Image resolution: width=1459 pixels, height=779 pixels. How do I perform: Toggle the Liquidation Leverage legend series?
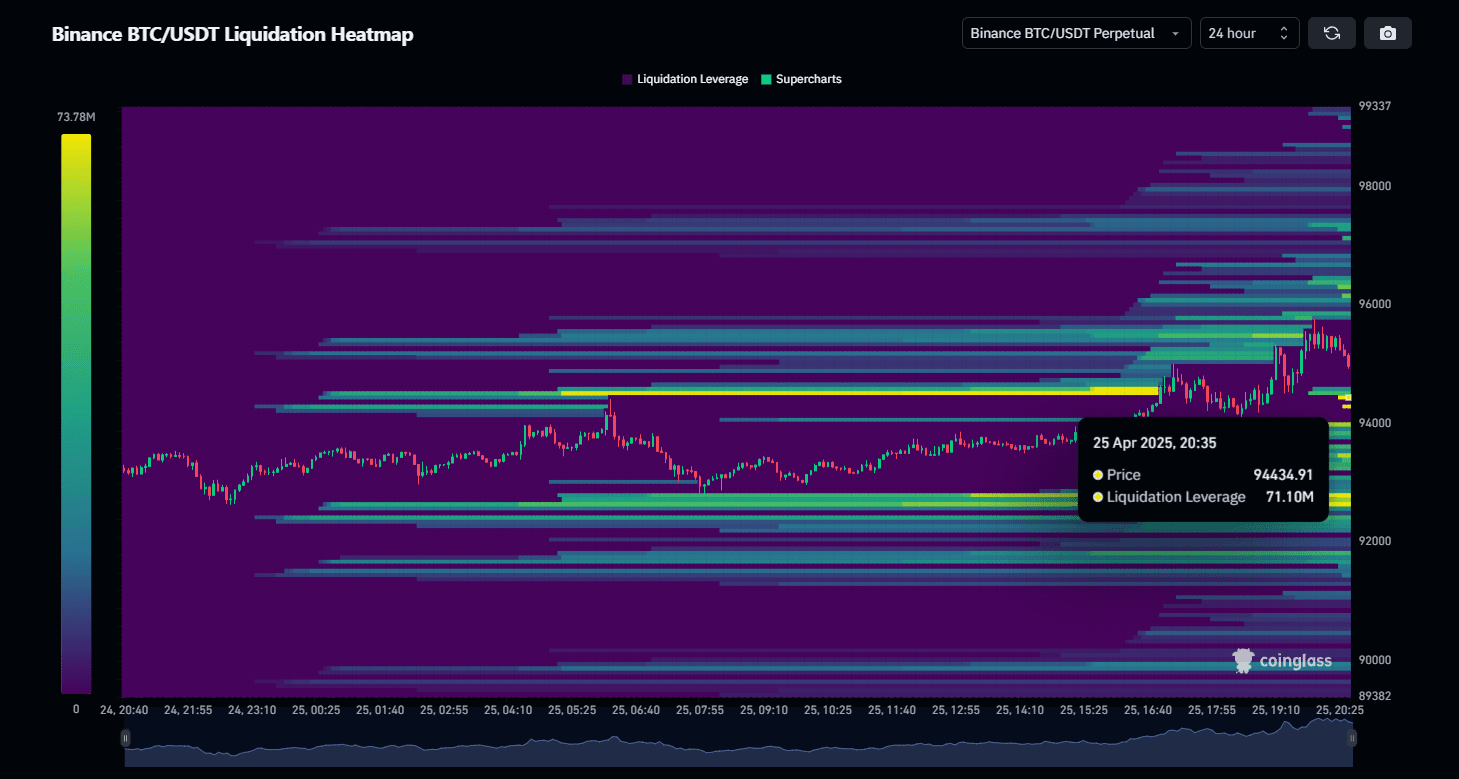pos(685,79)
